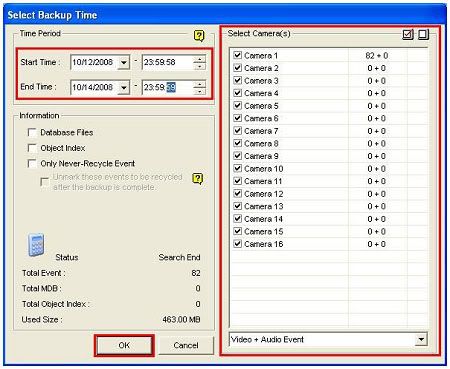Click the Total Event value 82
450x369 pixels.
196,273
